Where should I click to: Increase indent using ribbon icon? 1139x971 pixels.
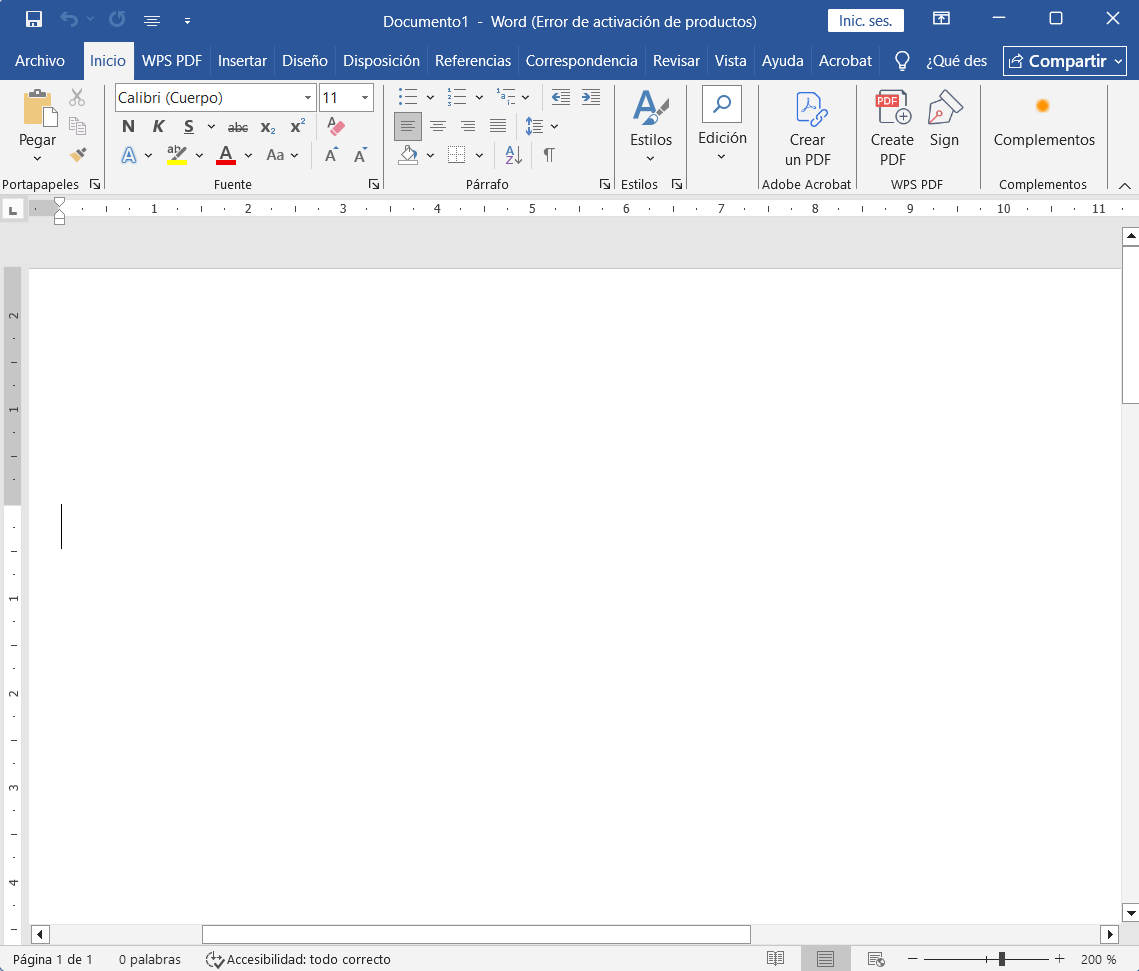[x=591, y=97]
